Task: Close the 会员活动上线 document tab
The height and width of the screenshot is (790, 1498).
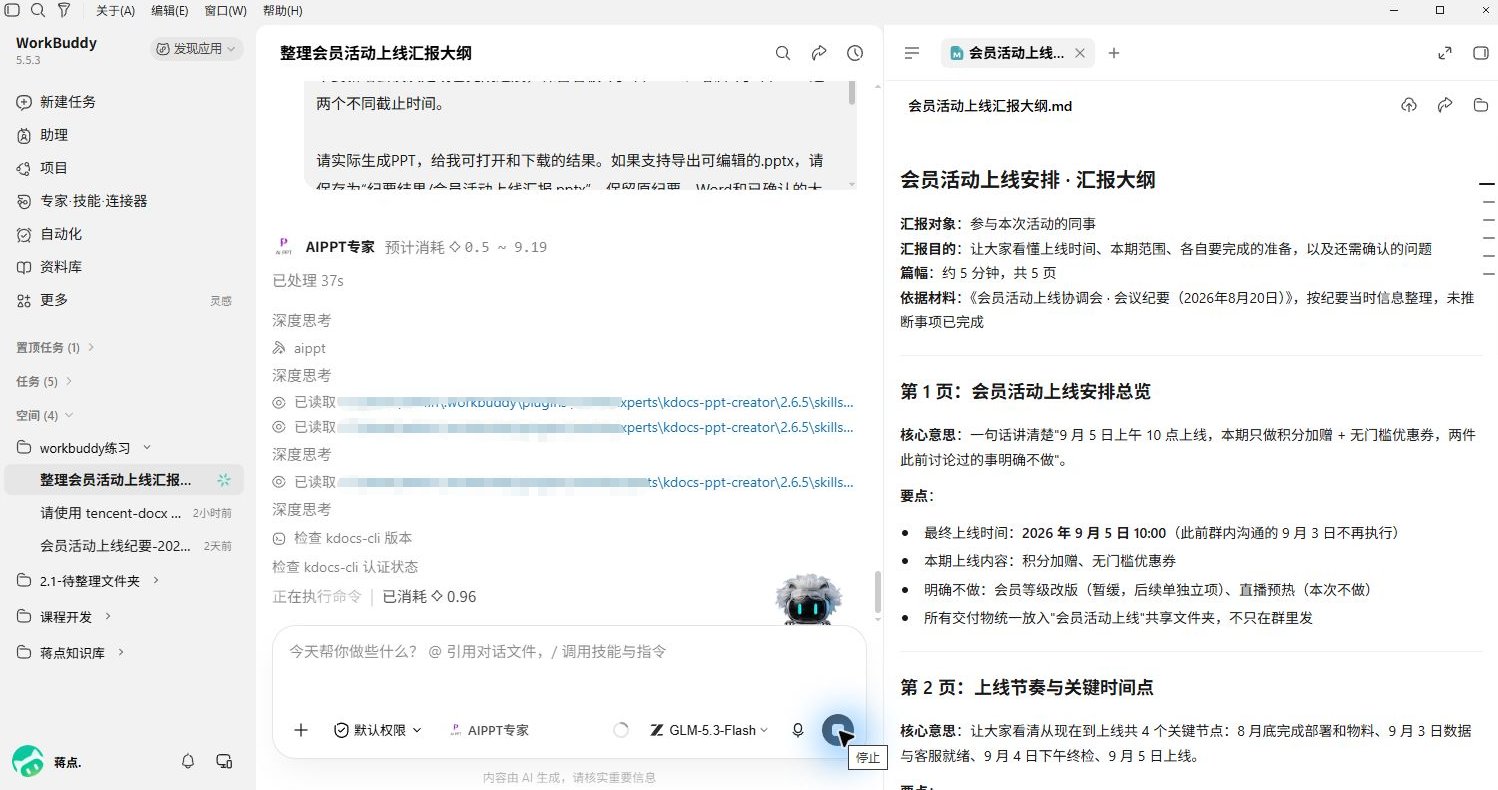Action: [1080, 53]
